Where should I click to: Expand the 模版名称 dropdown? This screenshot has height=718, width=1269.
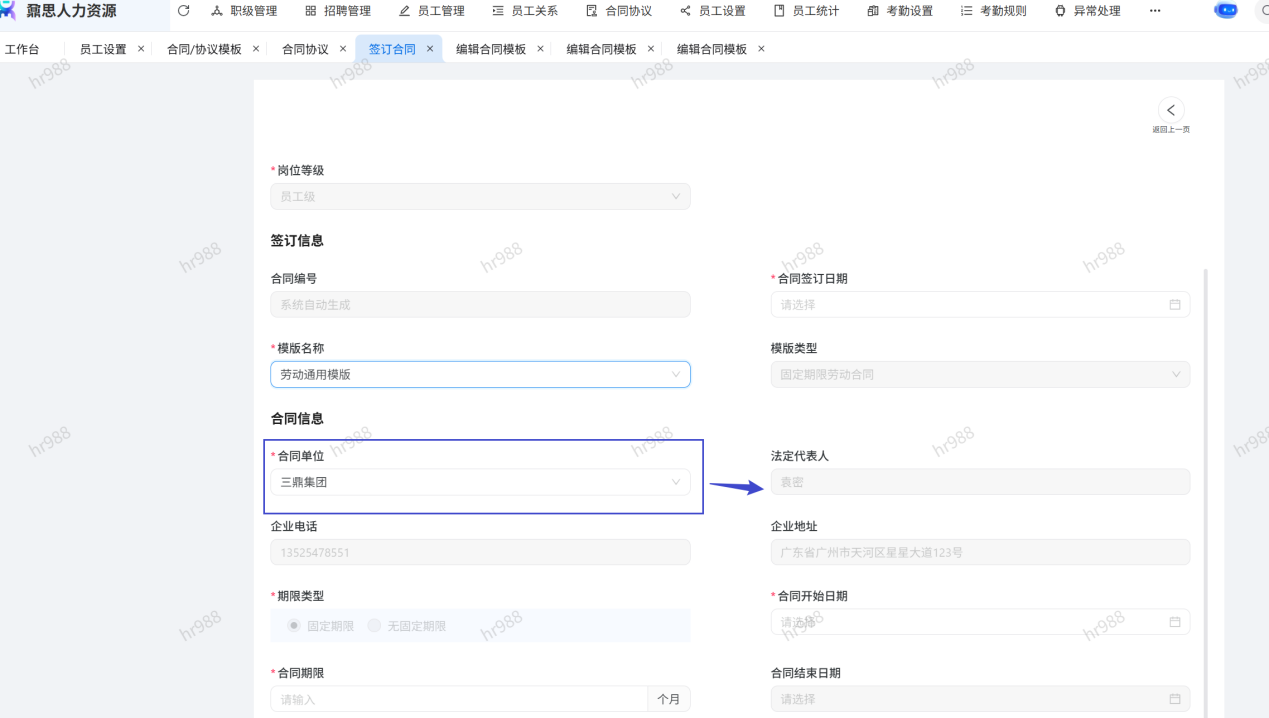(x=480, y=375)
